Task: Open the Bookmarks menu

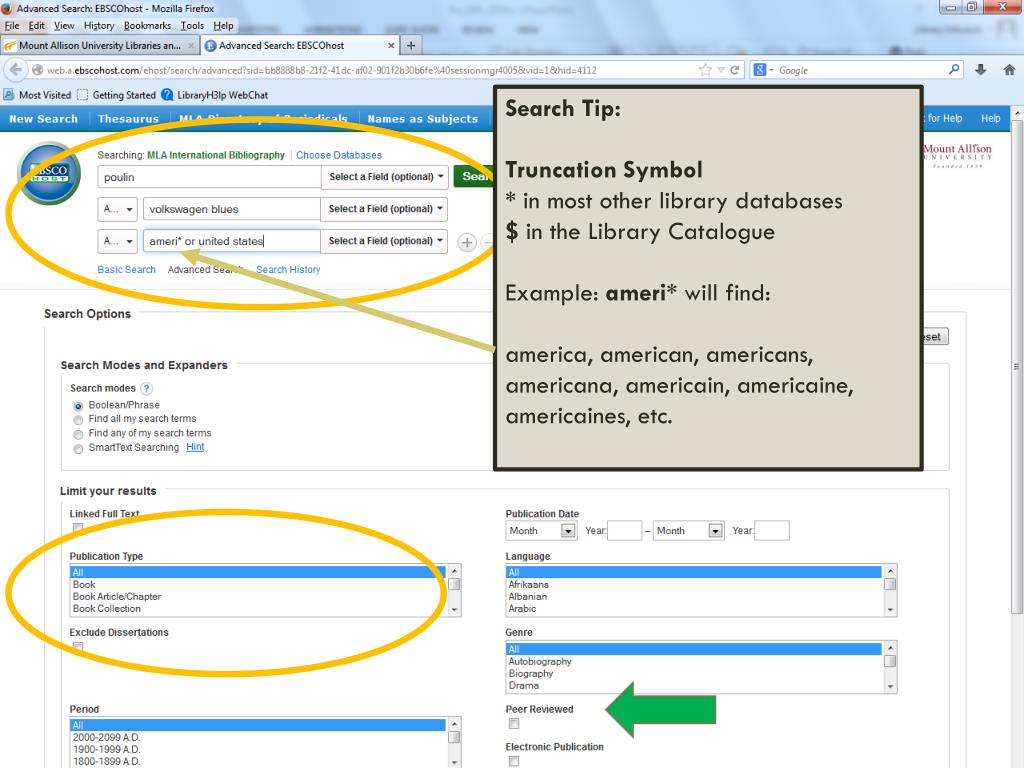Action: pyautogui.click(x=147, y=25)
